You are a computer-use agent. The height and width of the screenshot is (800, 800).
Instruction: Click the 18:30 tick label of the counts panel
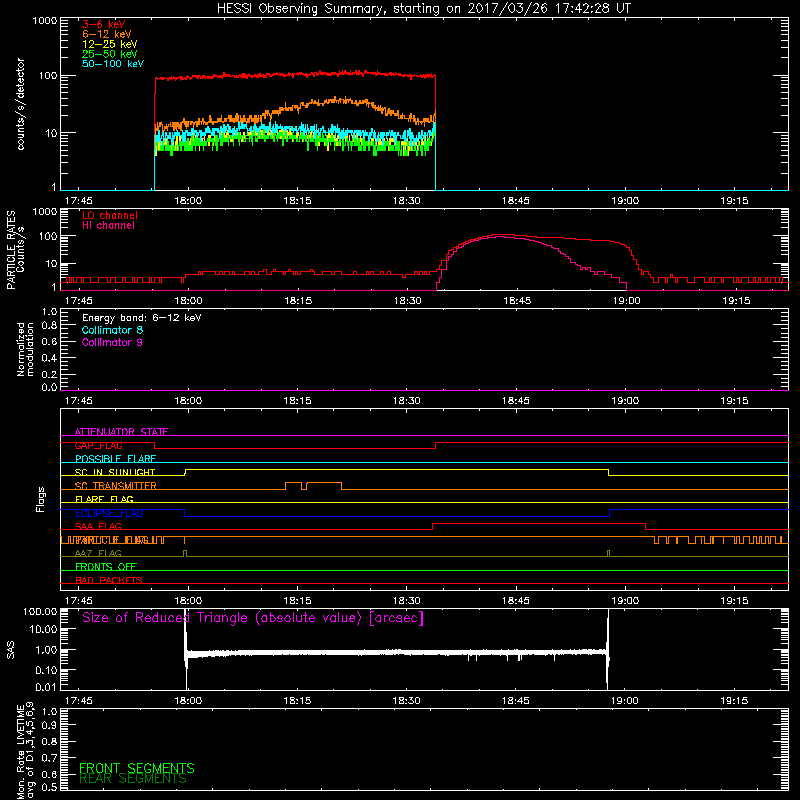[407, 201]
